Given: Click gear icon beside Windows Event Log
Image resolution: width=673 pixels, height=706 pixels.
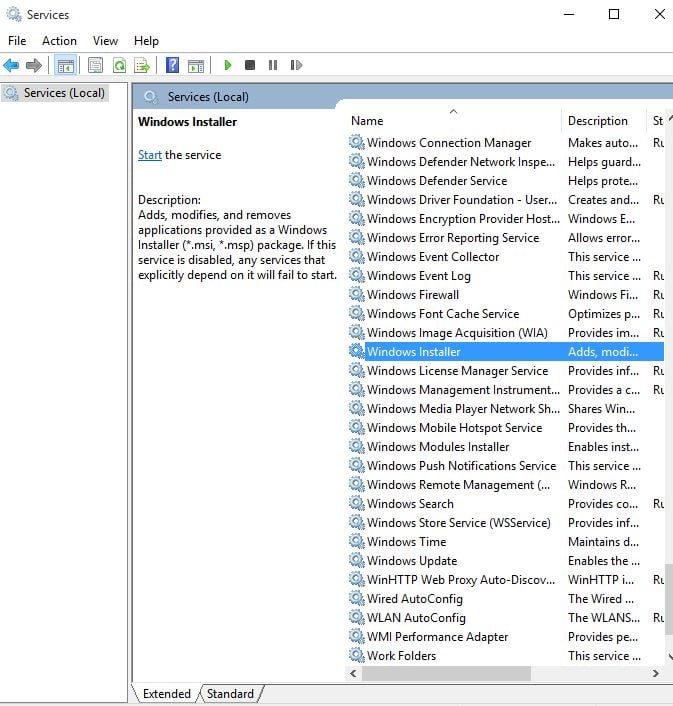Looking at the screenshot, I should coord(357,276).
